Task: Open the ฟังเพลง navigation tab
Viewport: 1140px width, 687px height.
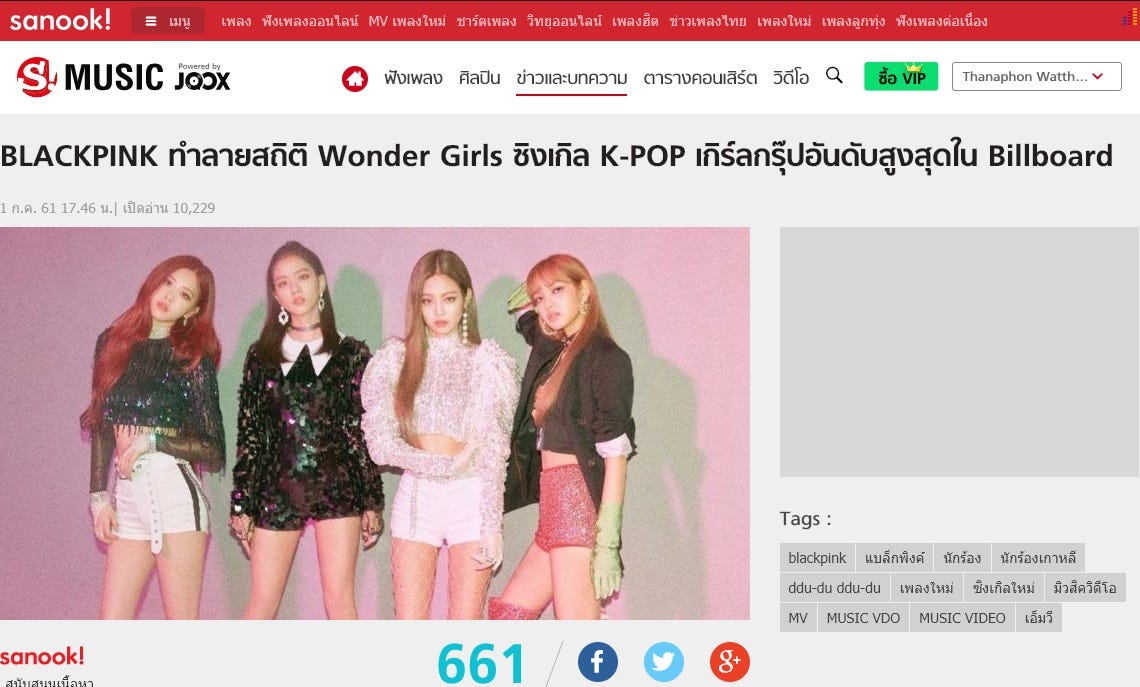Action: [413, 78]
